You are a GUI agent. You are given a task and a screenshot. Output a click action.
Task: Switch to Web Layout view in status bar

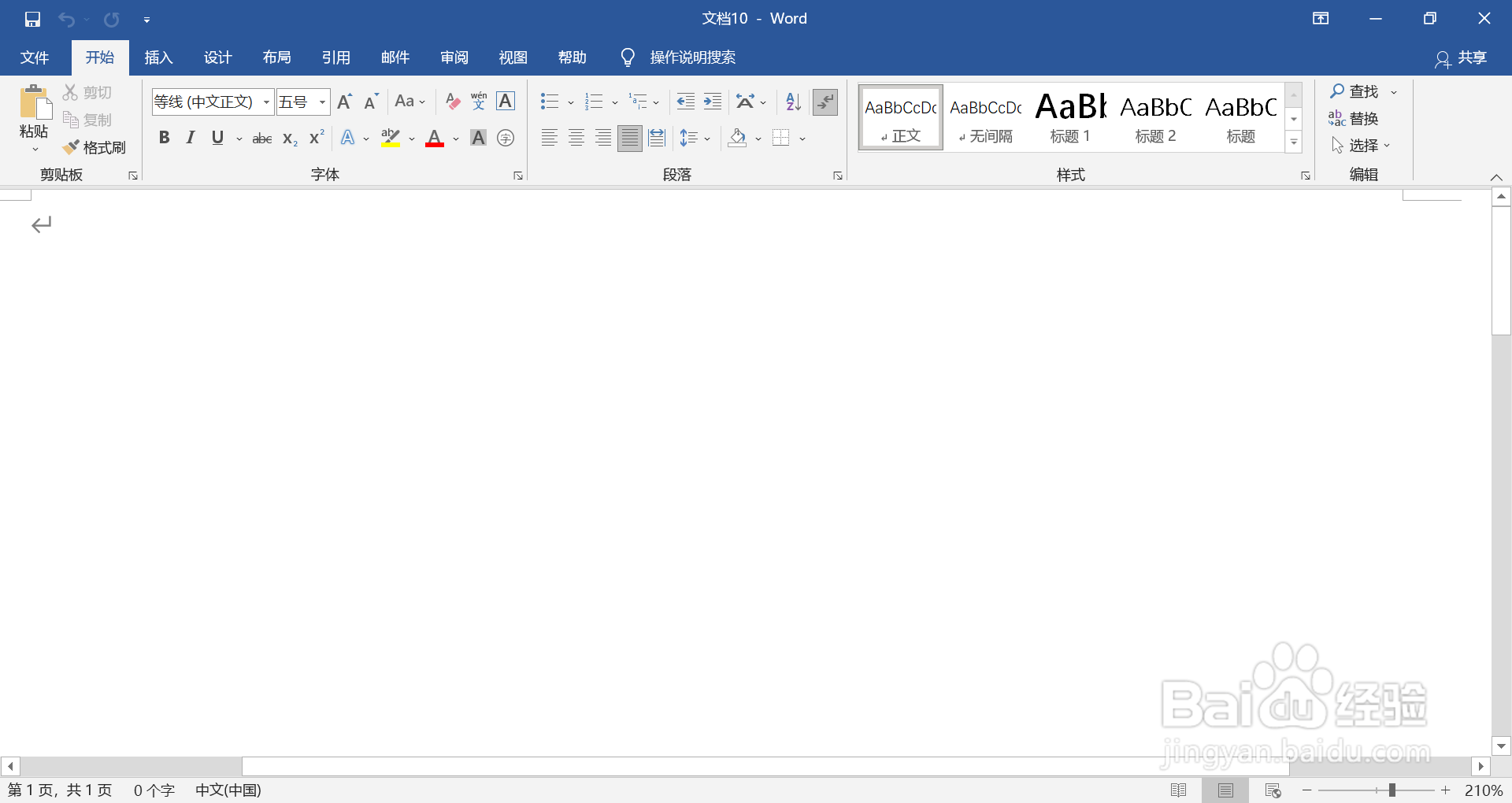(1273, 790)
